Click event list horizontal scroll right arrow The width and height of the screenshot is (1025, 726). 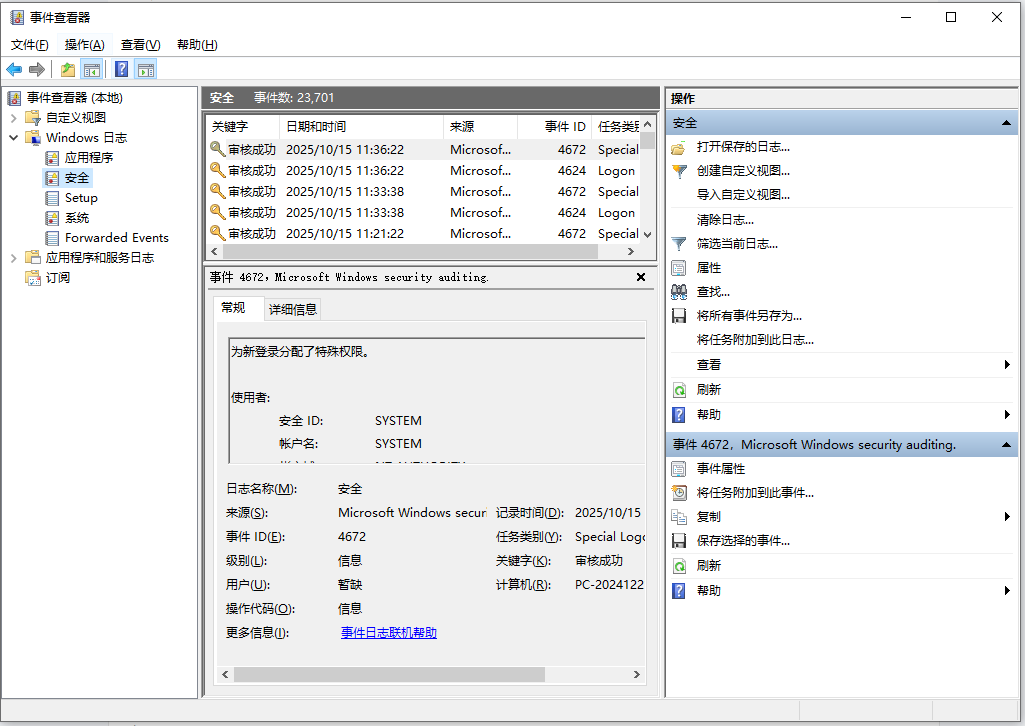[x=631, y=252]
